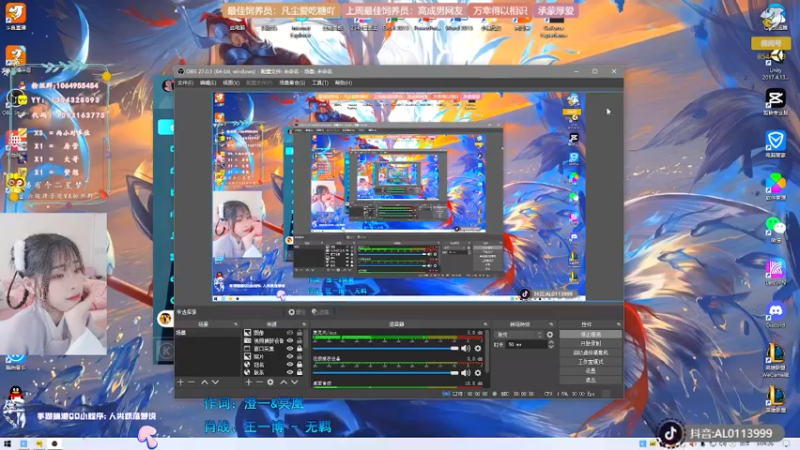Launch the WeGame版 英雄联盟 desktop icon

(776, 360)
